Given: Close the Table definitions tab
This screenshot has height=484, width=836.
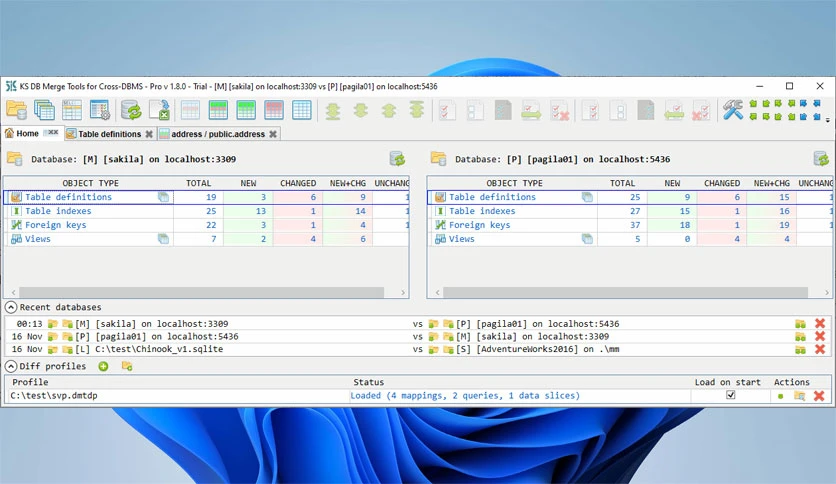Looking at the screenshot, I should pyautogui.click(x=149, y=134).
